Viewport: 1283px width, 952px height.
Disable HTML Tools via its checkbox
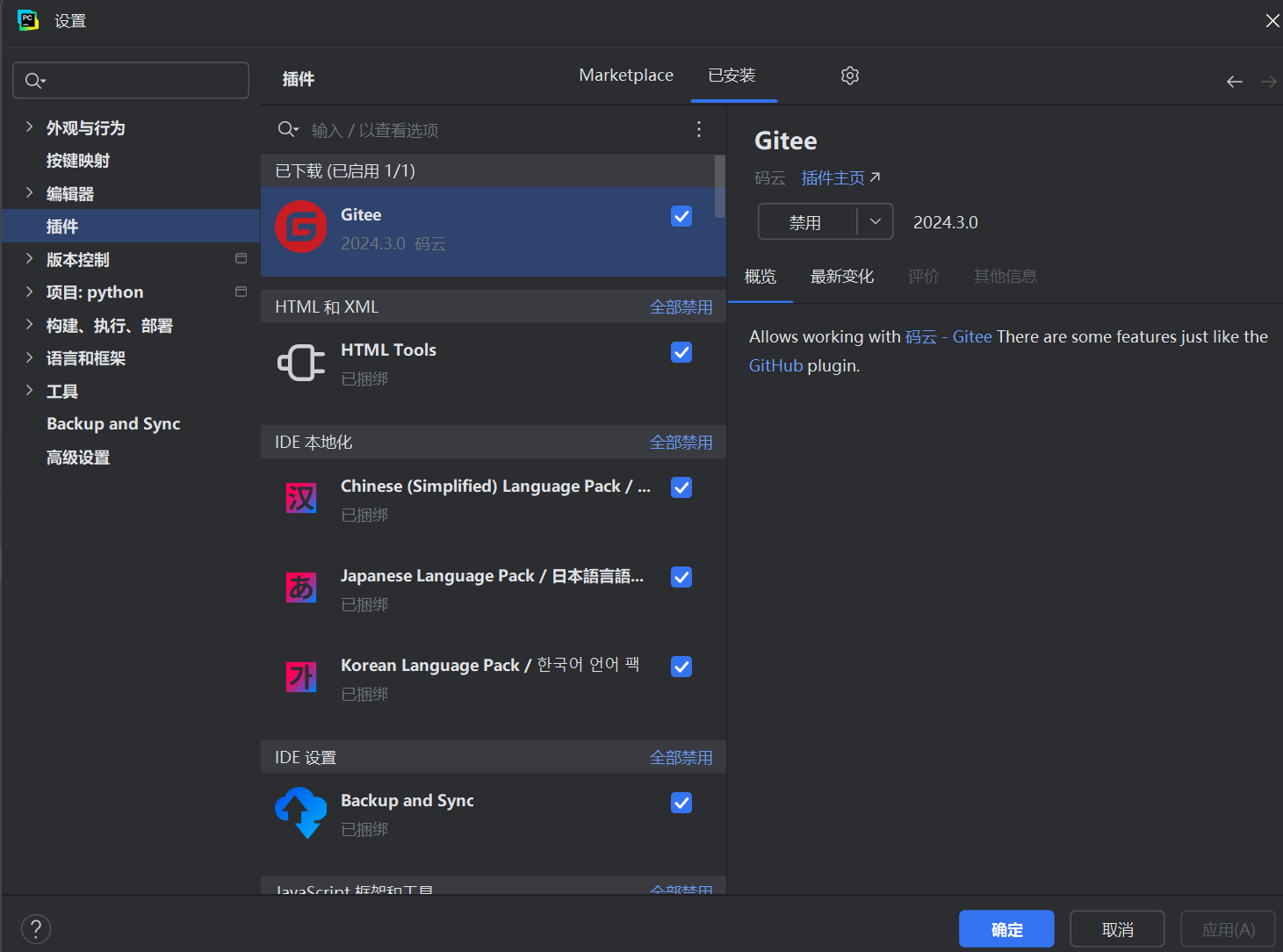point(681,352)
